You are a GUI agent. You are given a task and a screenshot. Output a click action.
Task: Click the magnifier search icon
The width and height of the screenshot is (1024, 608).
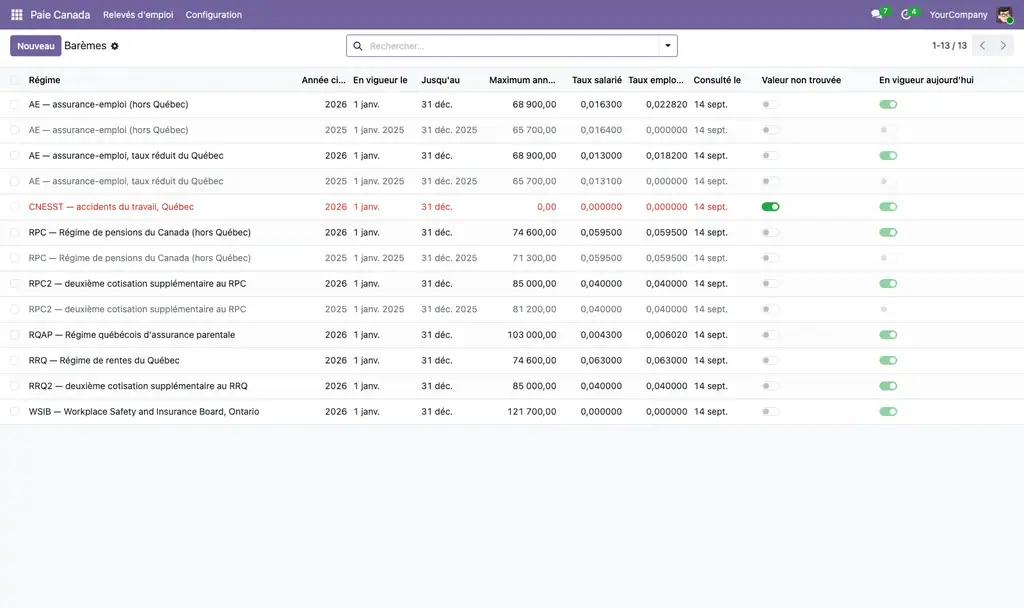tap(358, 46)
